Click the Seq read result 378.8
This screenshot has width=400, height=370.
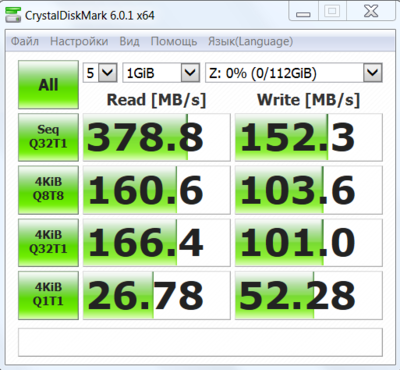(x=157, y=137)
